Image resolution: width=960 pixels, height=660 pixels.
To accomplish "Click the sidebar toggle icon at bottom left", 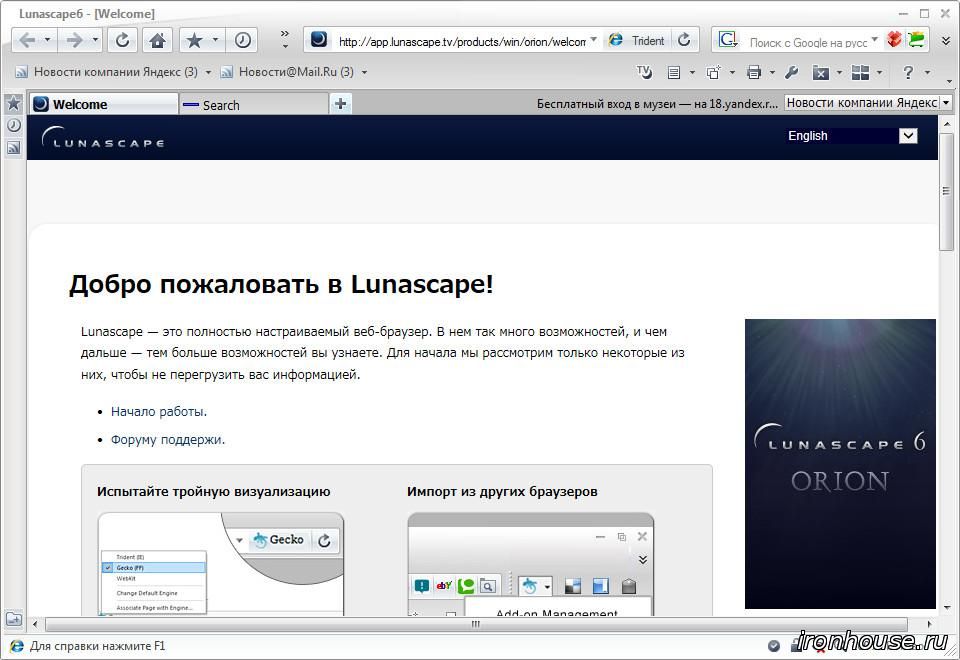I will click(13, 620).
